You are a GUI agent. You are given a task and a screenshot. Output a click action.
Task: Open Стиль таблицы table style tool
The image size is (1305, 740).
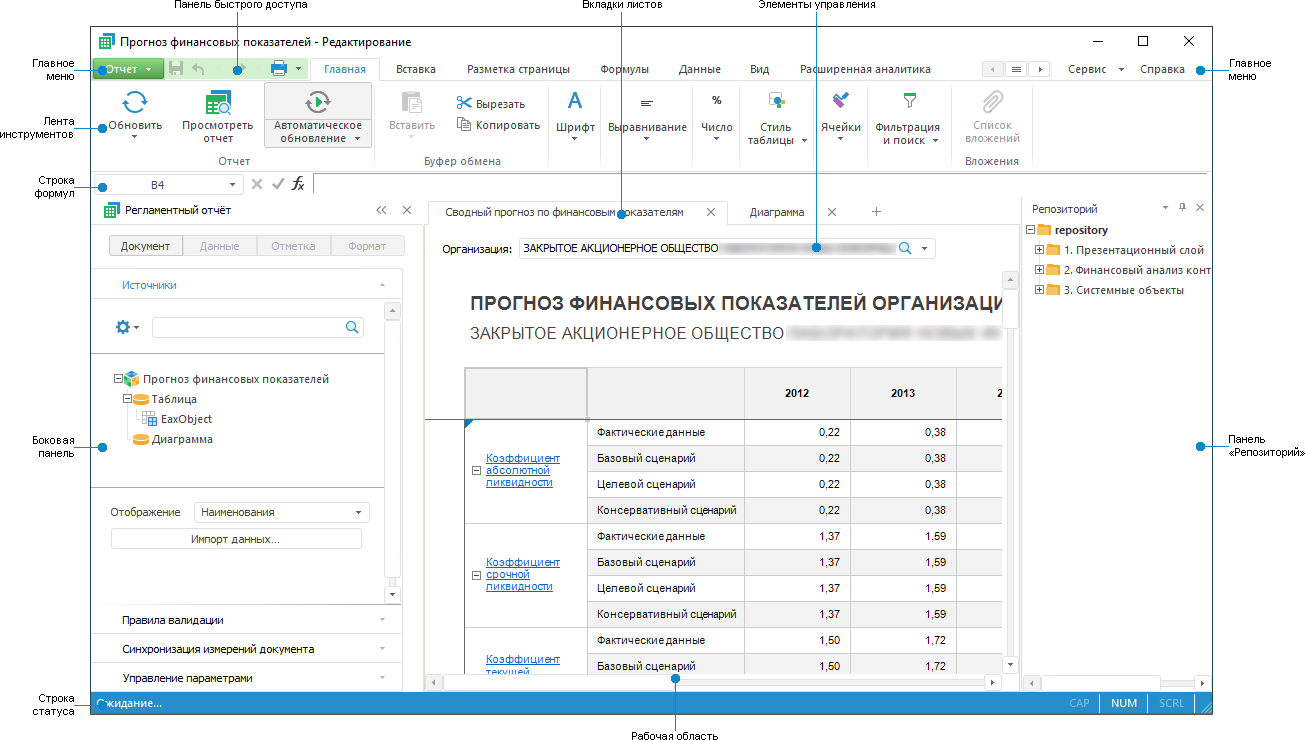776,101
